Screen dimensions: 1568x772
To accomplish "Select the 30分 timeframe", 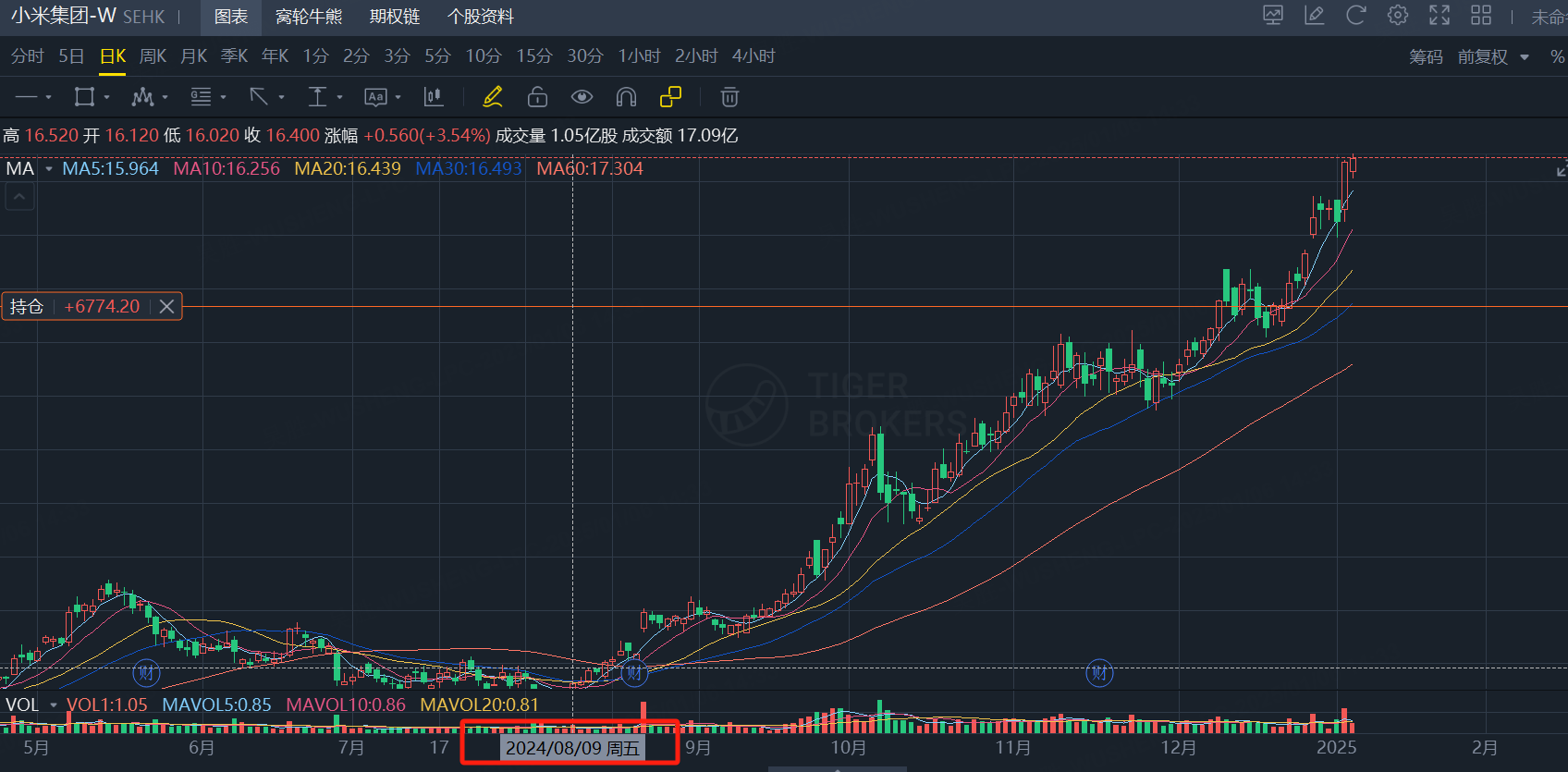I will click(584, 56).
